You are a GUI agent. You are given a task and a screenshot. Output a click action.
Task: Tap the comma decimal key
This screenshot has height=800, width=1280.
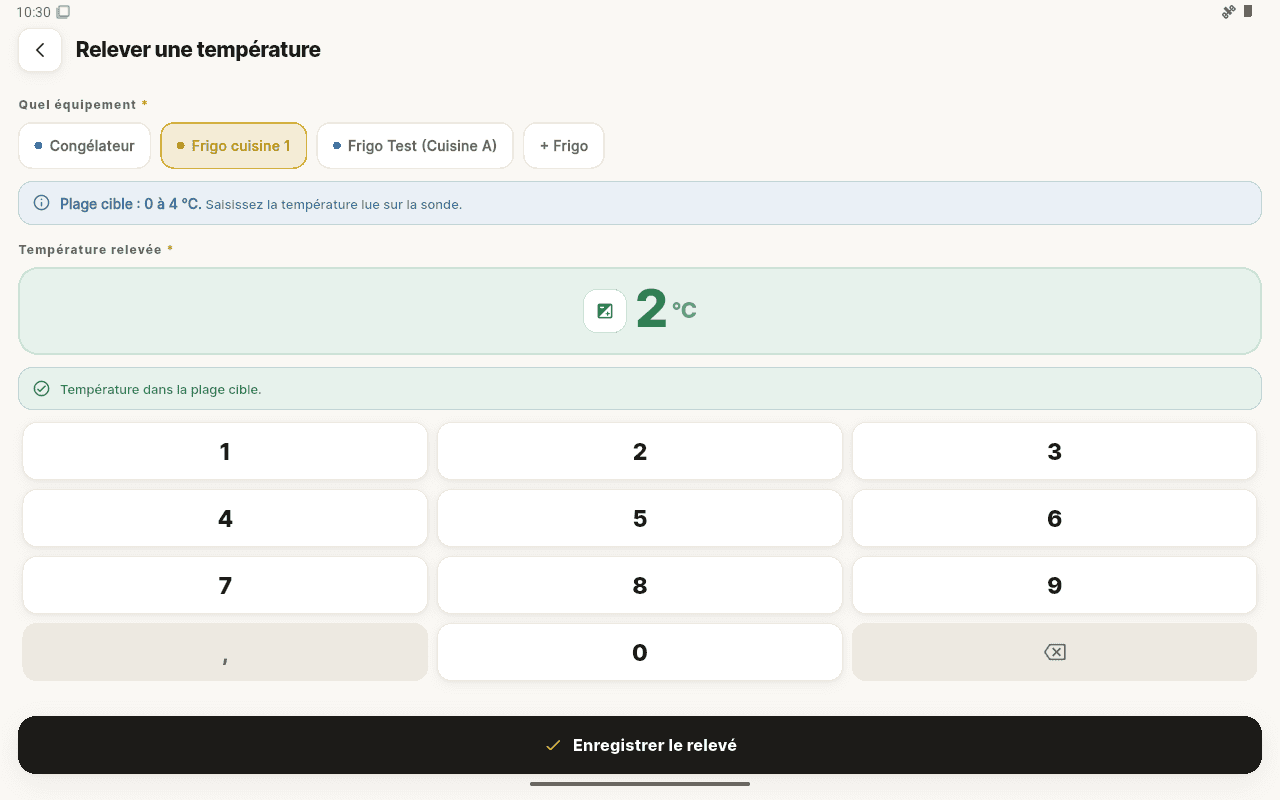[x=225, y=652]
